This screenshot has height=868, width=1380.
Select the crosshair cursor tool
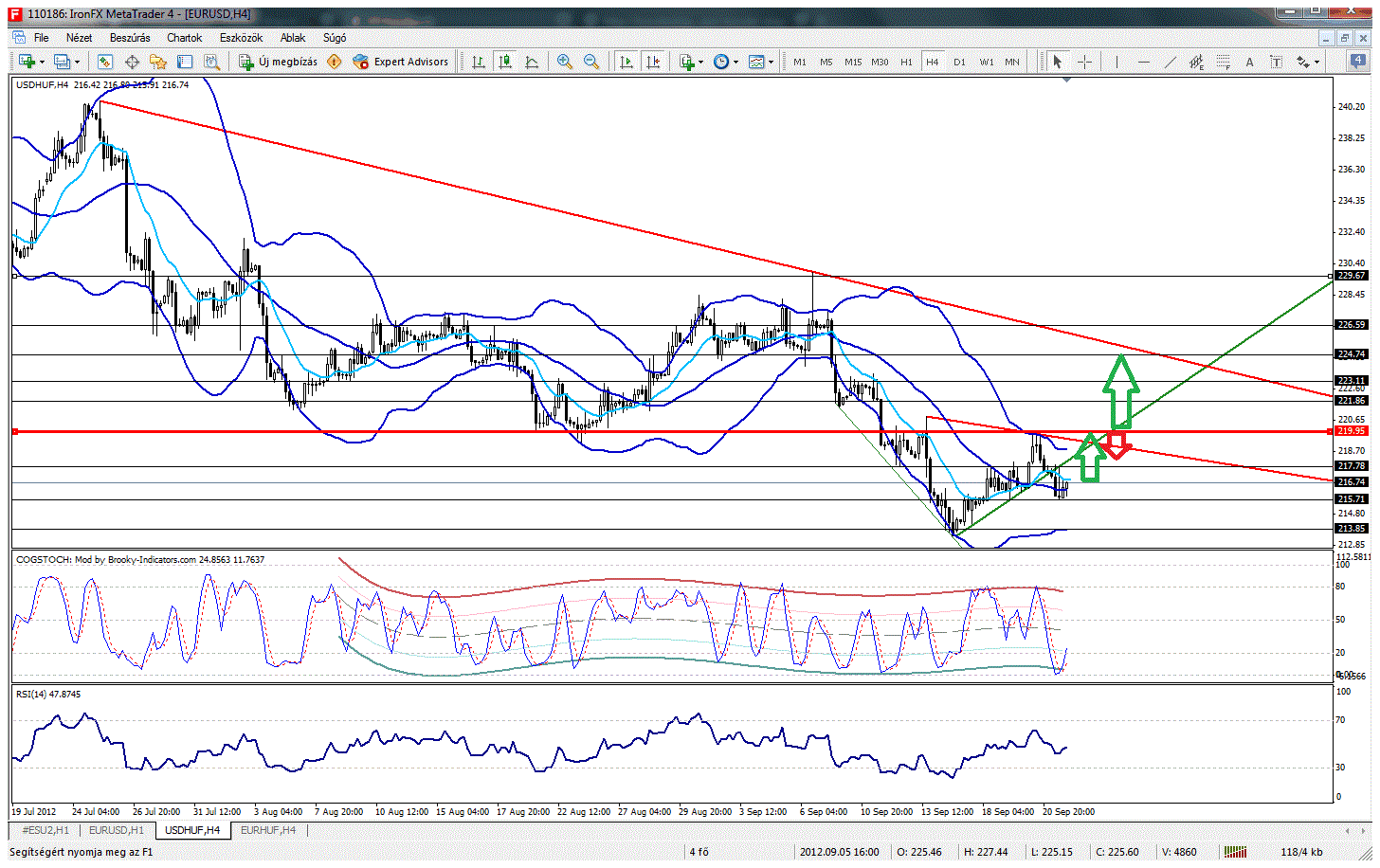pos(1085,62)
